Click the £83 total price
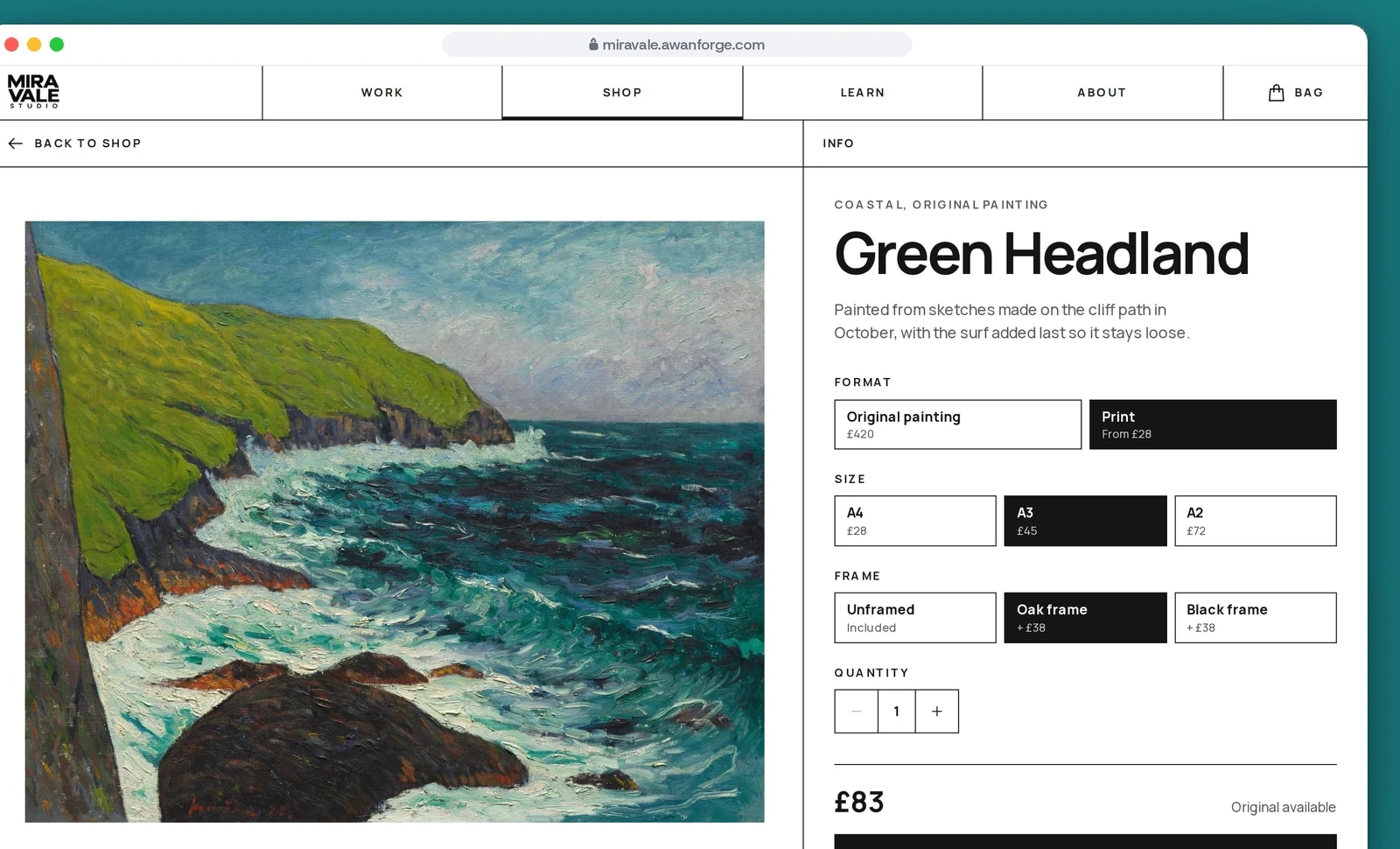The width and height of the screenshot is (1400, 849). point(859,802)
